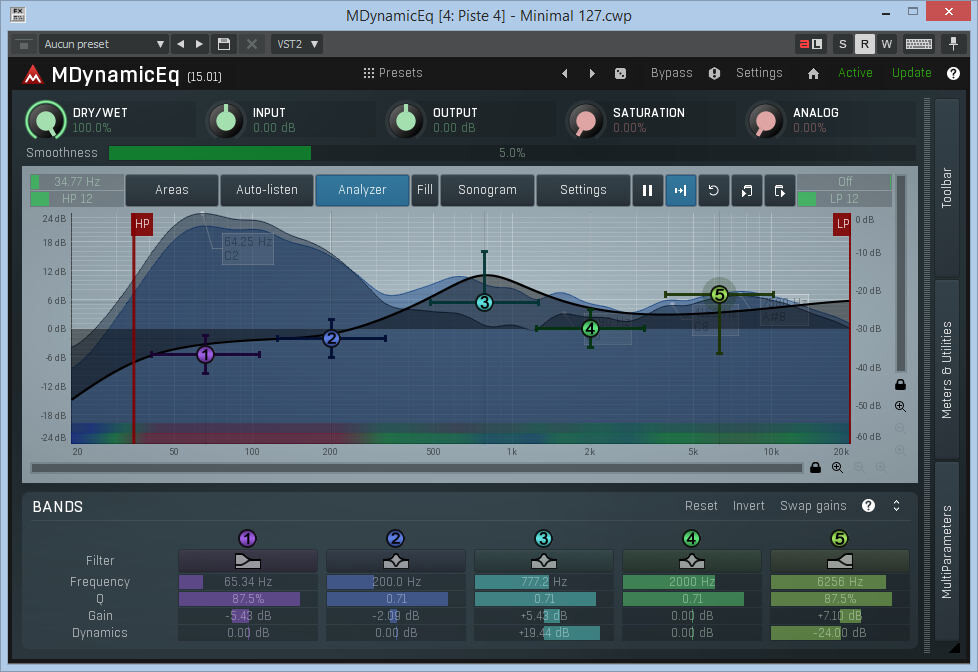The width and height of the screenshot is (978, 672).
Task: Click the green Update link
Action: pos(911,73)
